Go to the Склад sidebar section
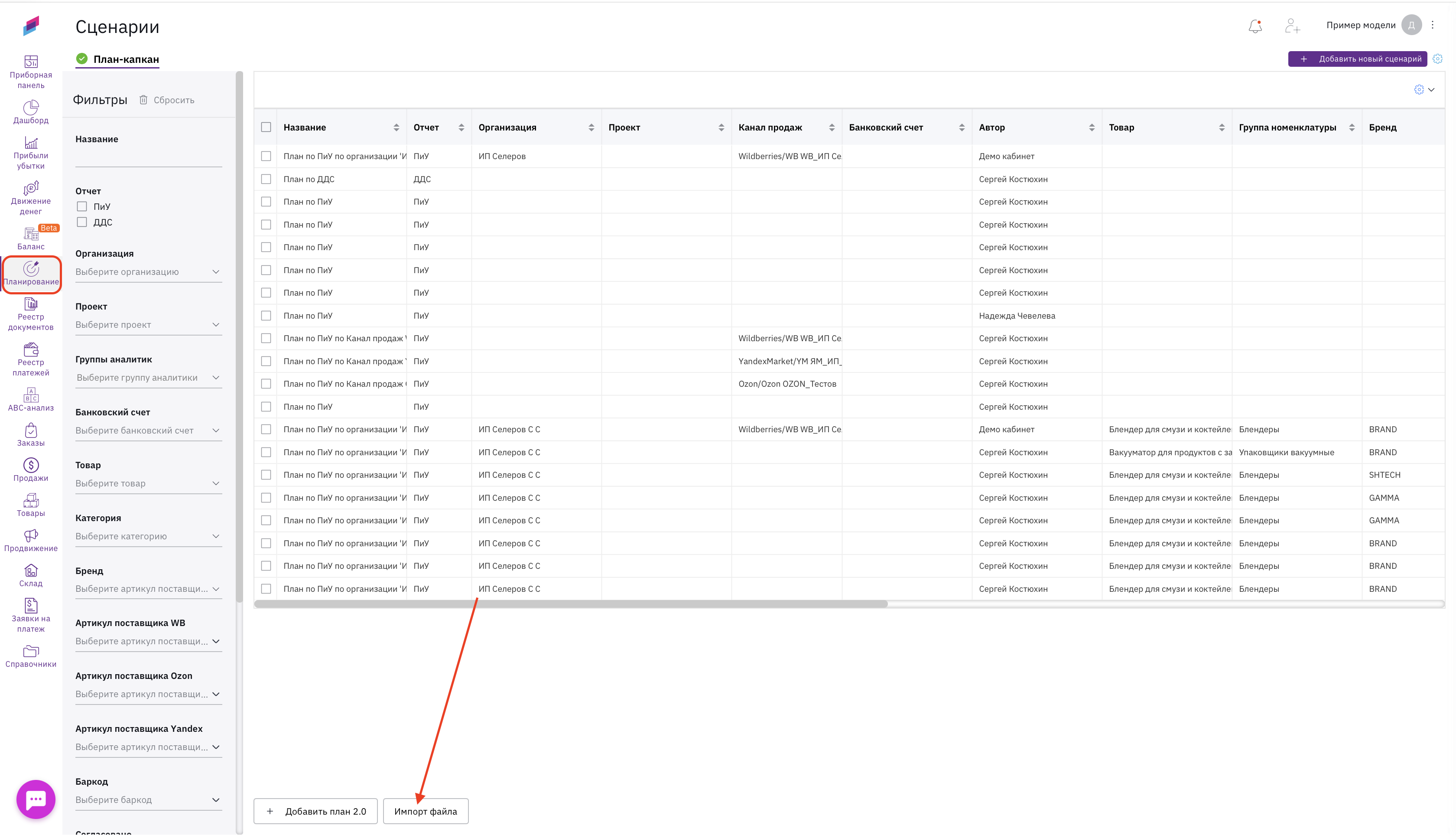 (31, 575)
